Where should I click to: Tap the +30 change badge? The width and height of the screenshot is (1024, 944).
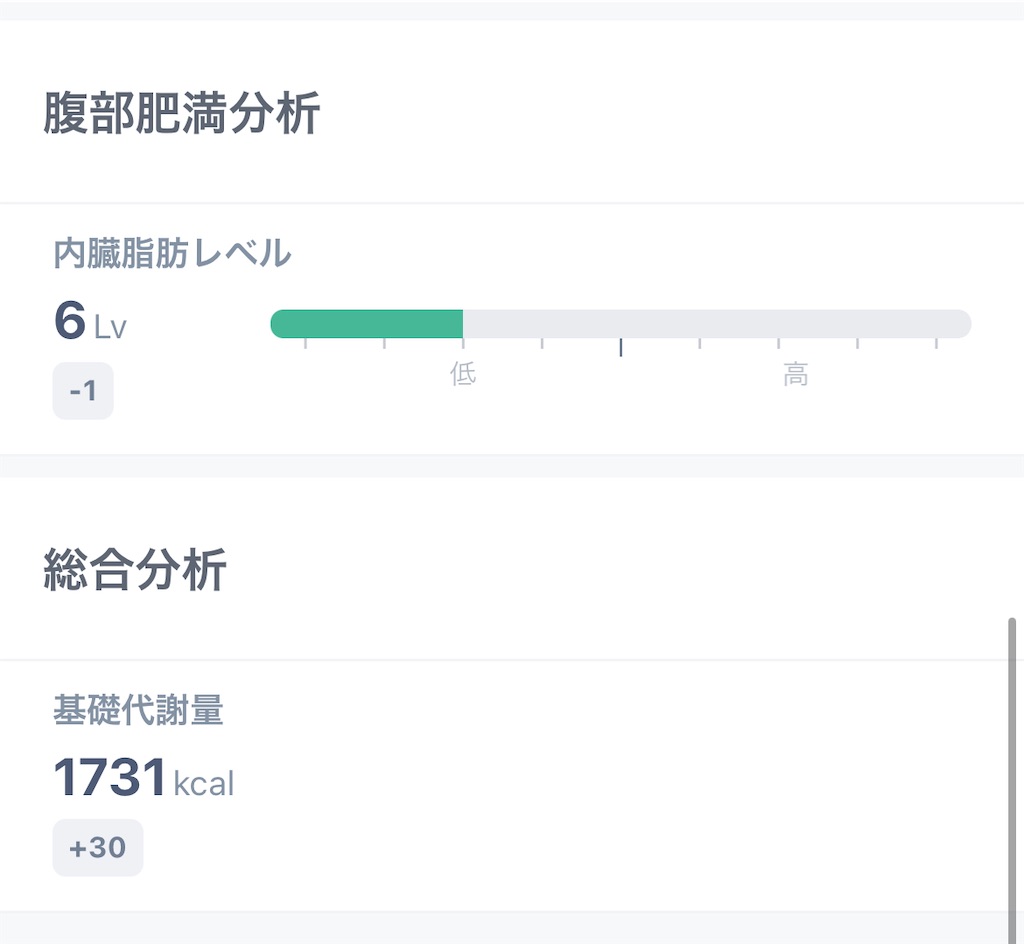pos(98,847)
